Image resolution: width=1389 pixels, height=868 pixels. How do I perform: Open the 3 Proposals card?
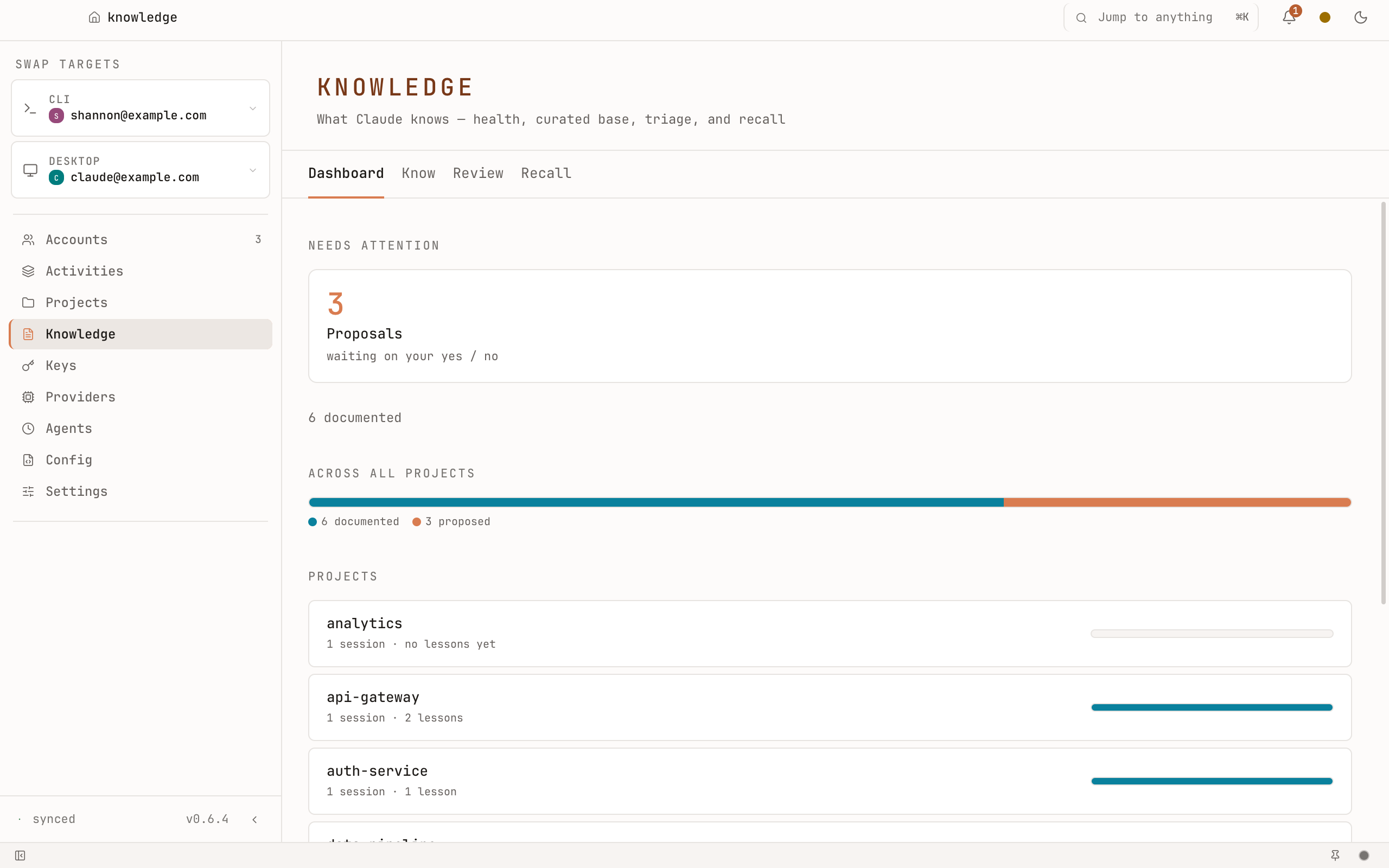[830, 326]
